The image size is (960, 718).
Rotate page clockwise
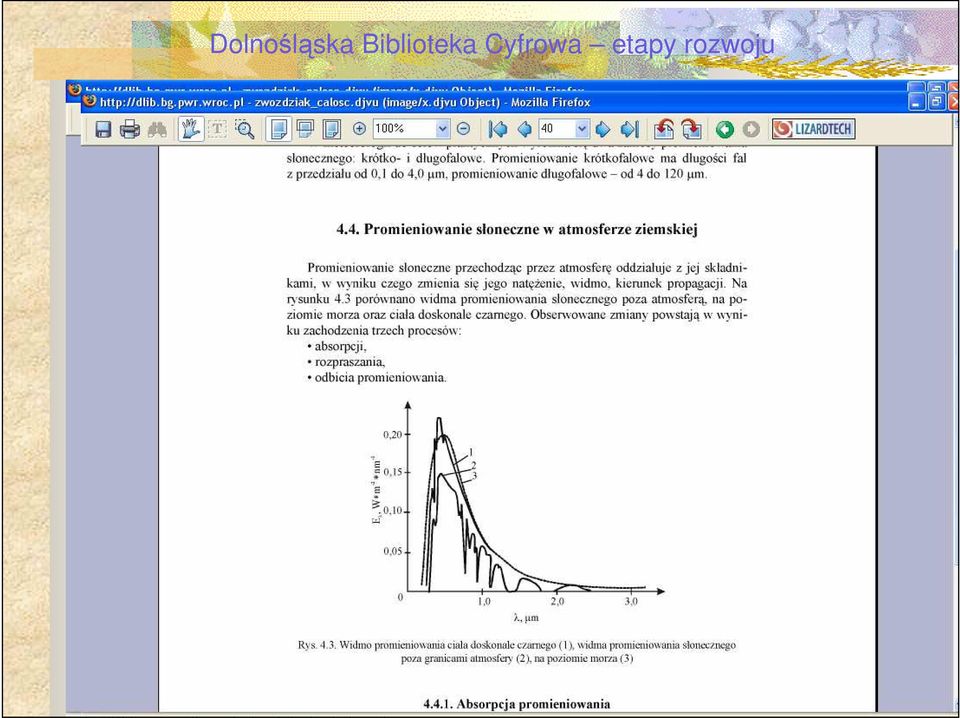[691, 129]
